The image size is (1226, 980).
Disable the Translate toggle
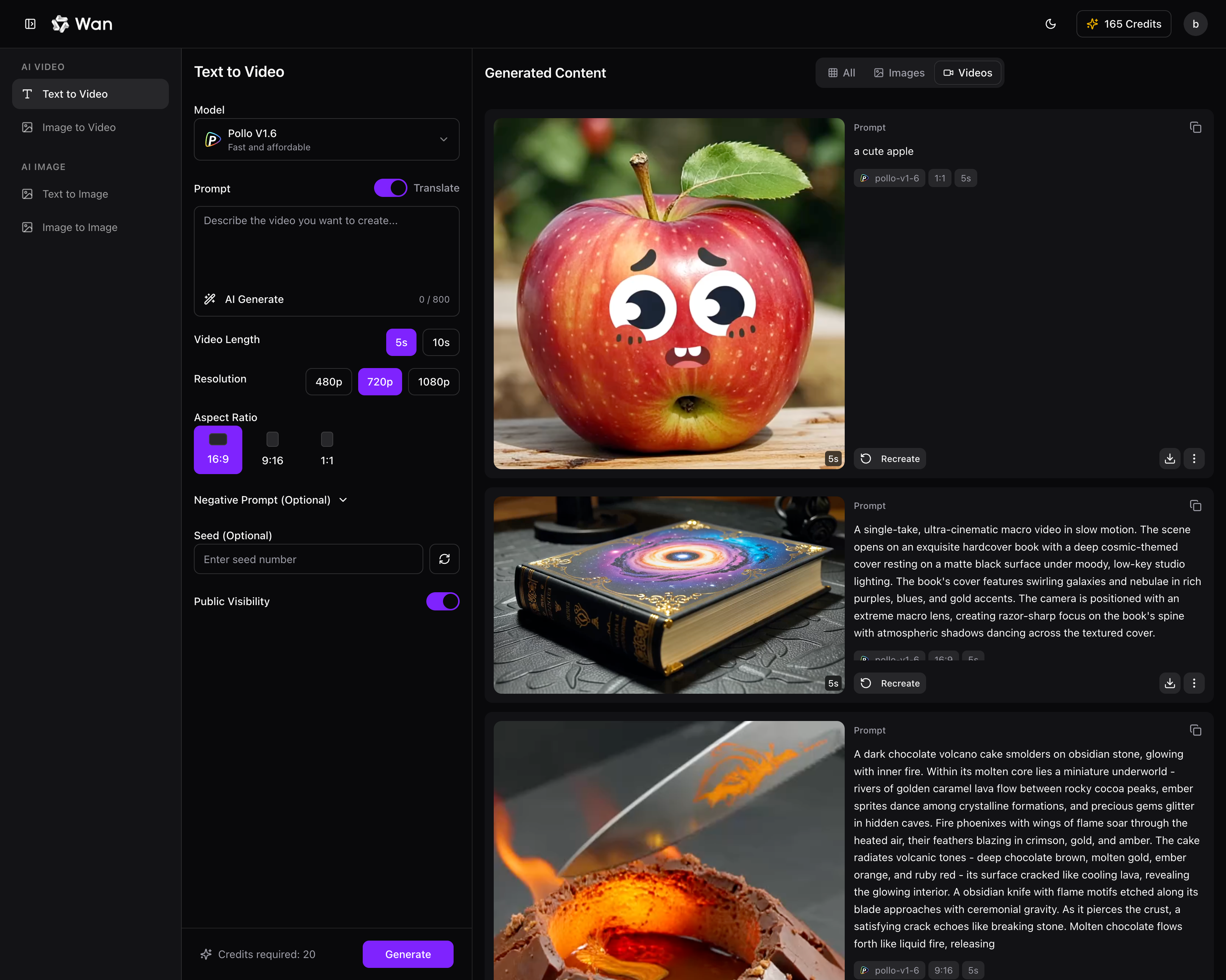(x=390, y=188)
